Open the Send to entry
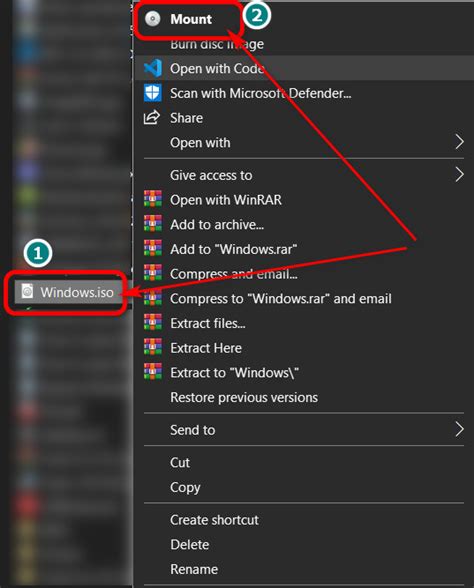 (x=193, y=430)
